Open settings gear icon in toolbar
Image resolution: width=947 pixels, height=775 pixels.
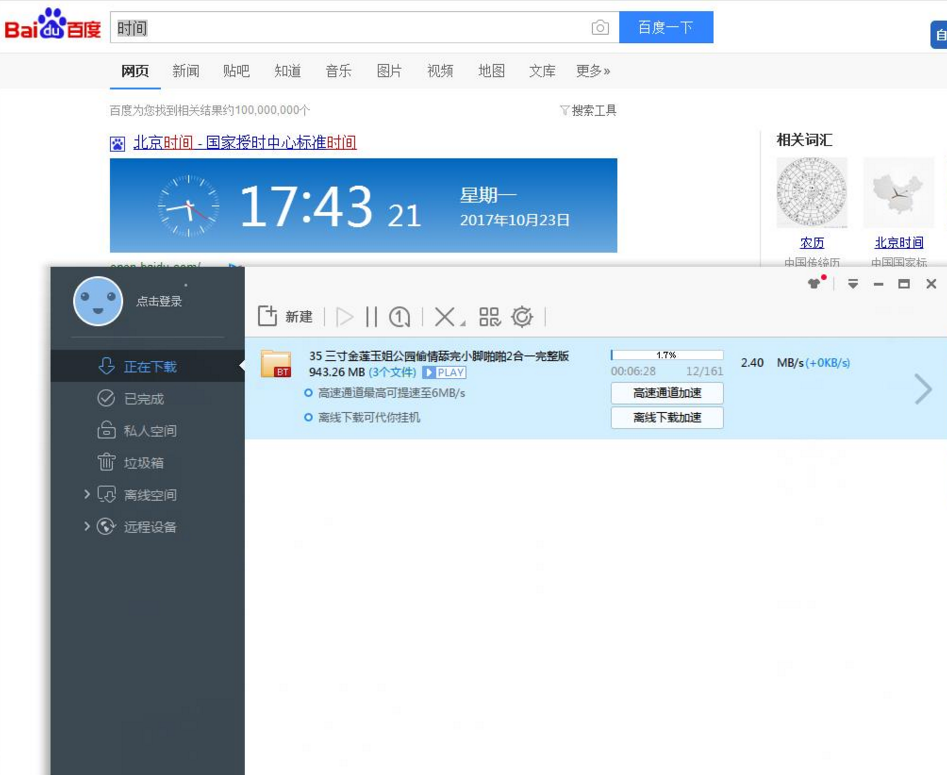click(522, 317)
